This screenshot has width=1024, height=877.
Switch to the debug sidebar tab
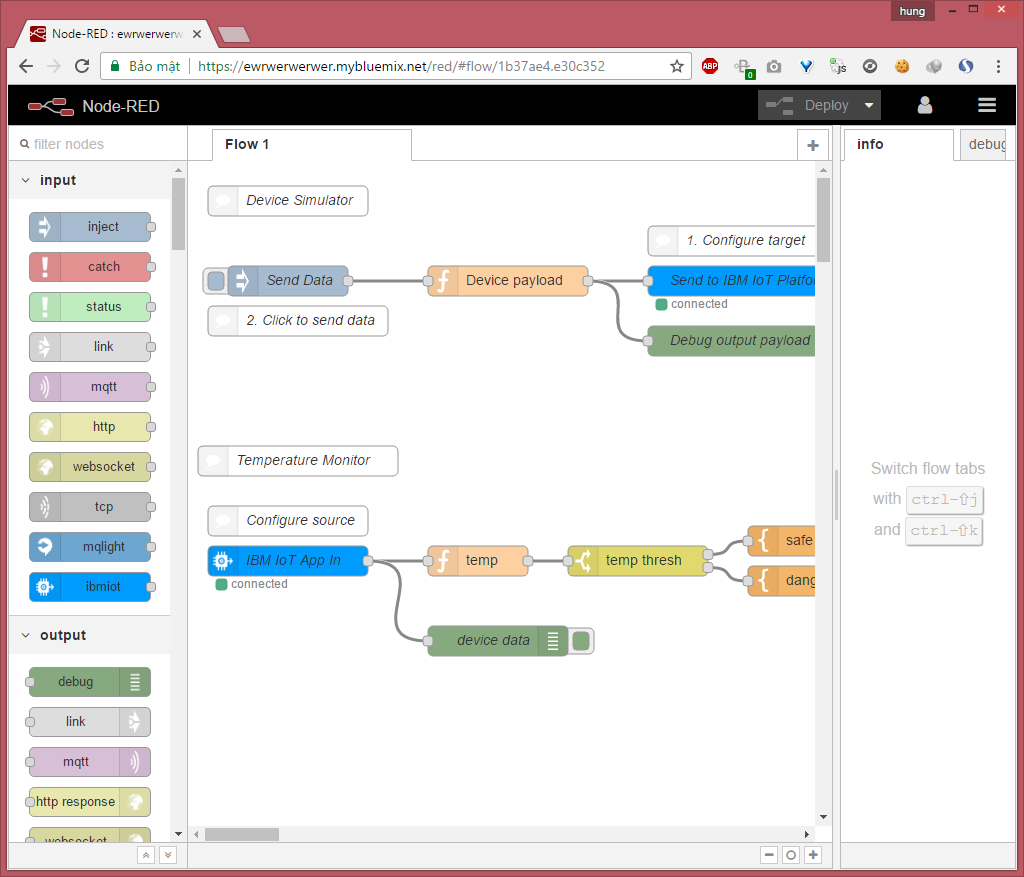coord(986,145)
